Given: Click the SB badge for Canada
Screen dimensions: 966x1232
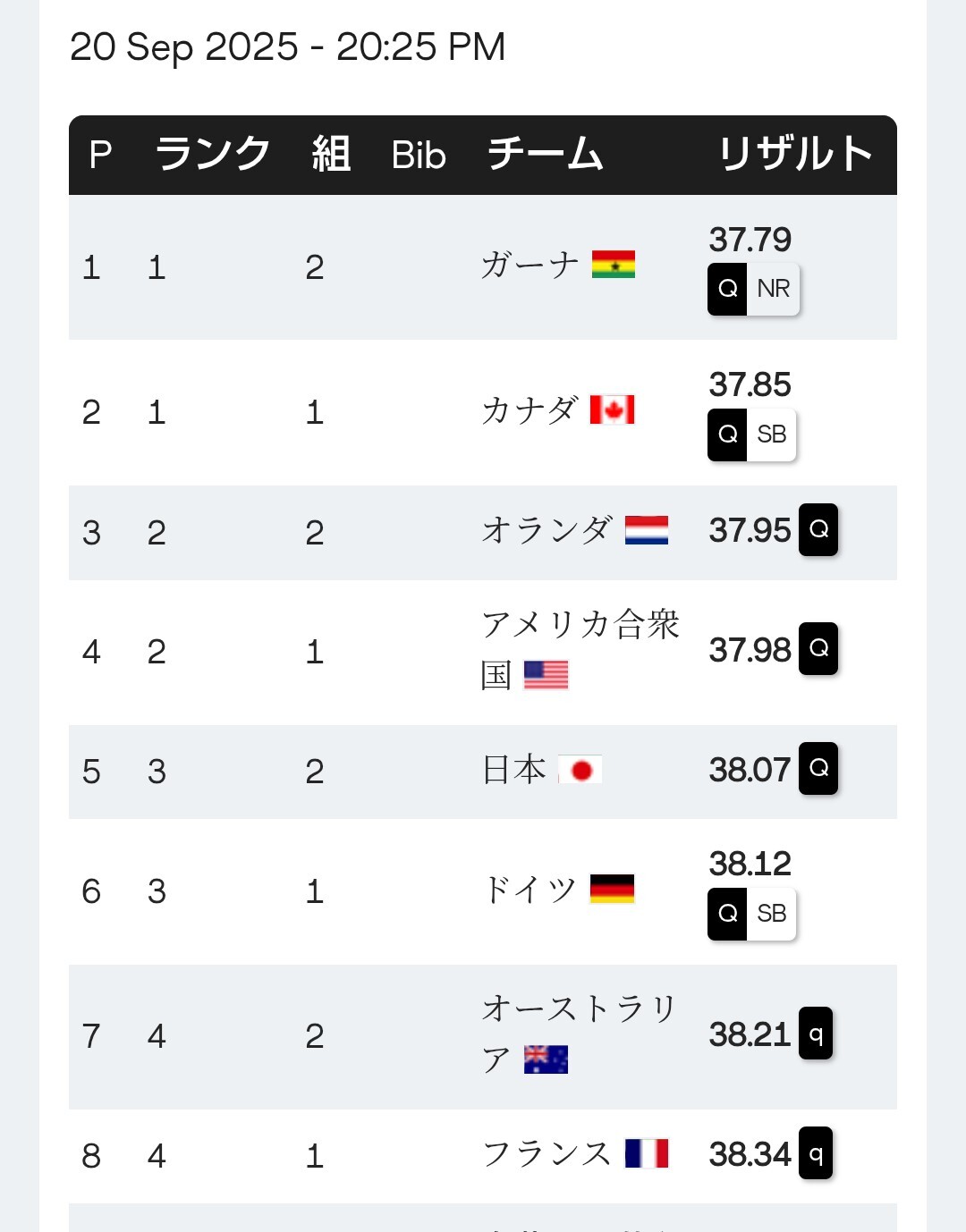Looking at the screenshot, I should point(771,435).
